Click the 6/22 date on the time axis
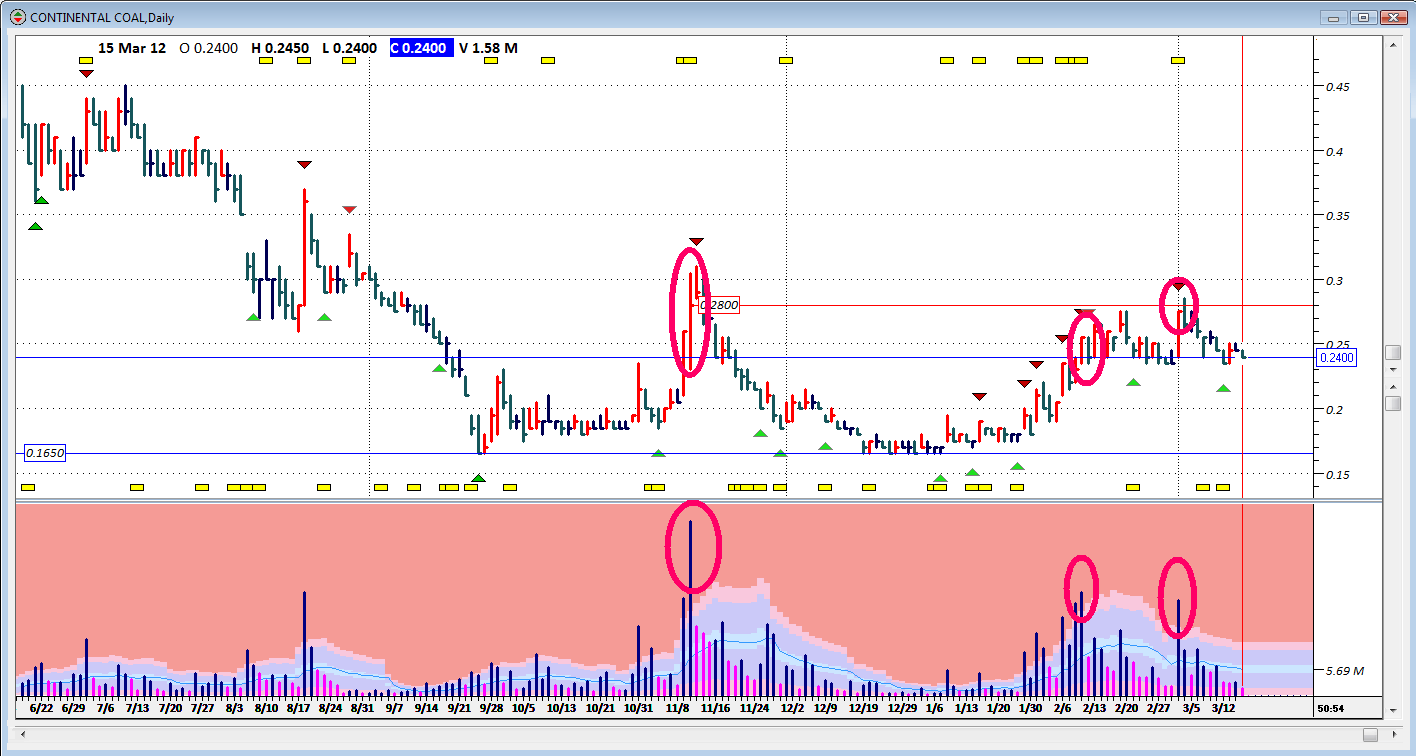This screenshot has height=756, width=1416. pyautogui.click(x=41, y=707)
